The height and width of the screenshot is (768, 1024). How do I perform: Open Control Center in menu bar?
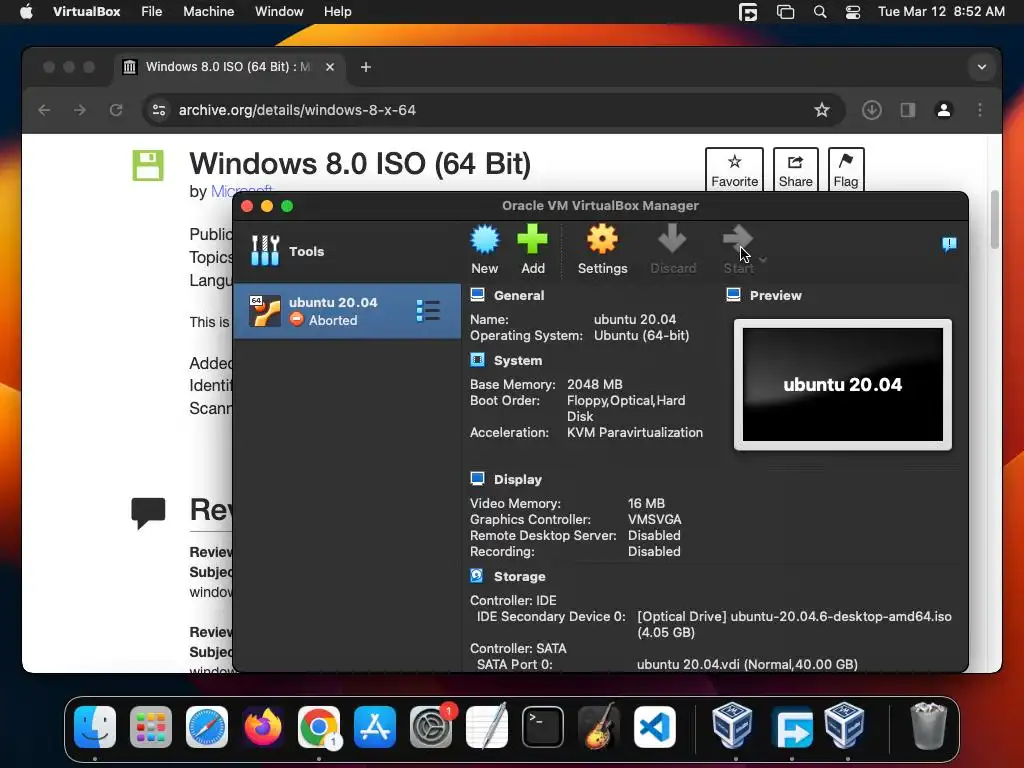coord(852,12)
